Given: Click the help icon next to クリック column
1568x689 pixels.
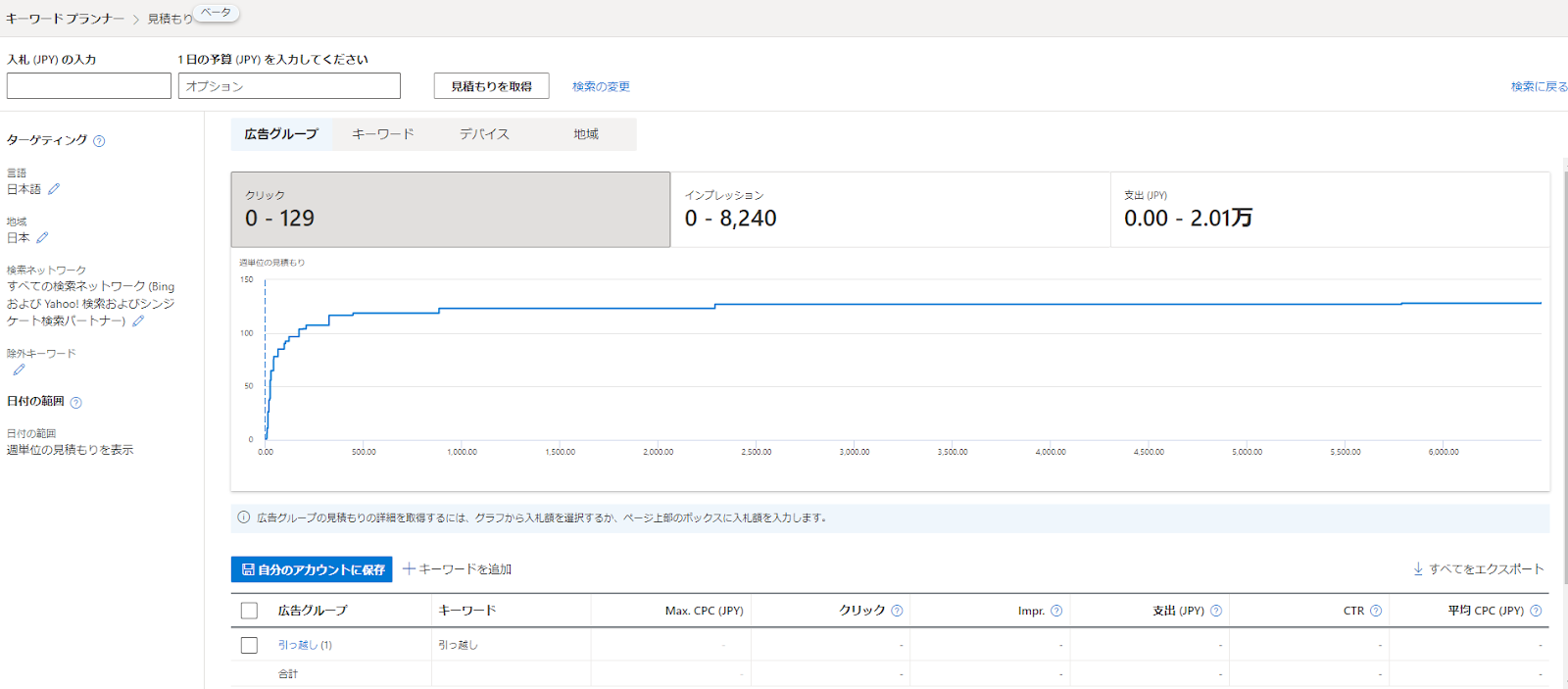Looking at the screenshot, I should click(x=897, y=611).
